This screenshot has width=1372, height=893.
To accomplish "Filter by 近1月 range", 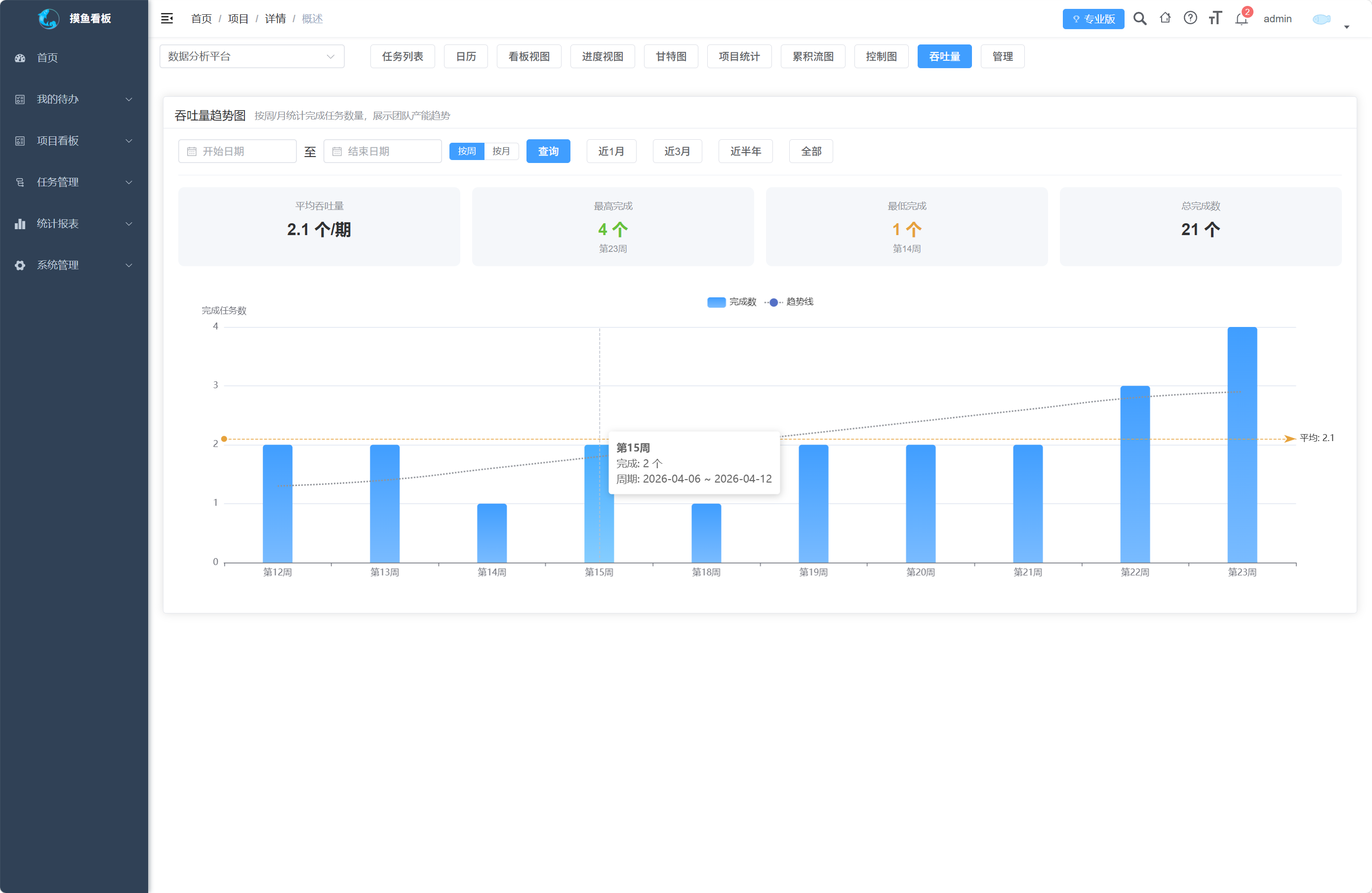I will click(x=611, y=151).
